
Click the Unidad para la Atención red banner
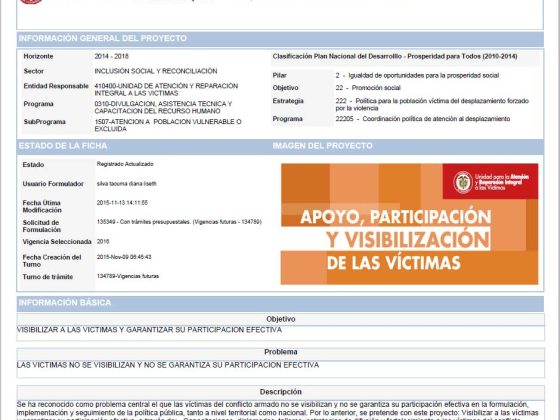click(490, 181)
